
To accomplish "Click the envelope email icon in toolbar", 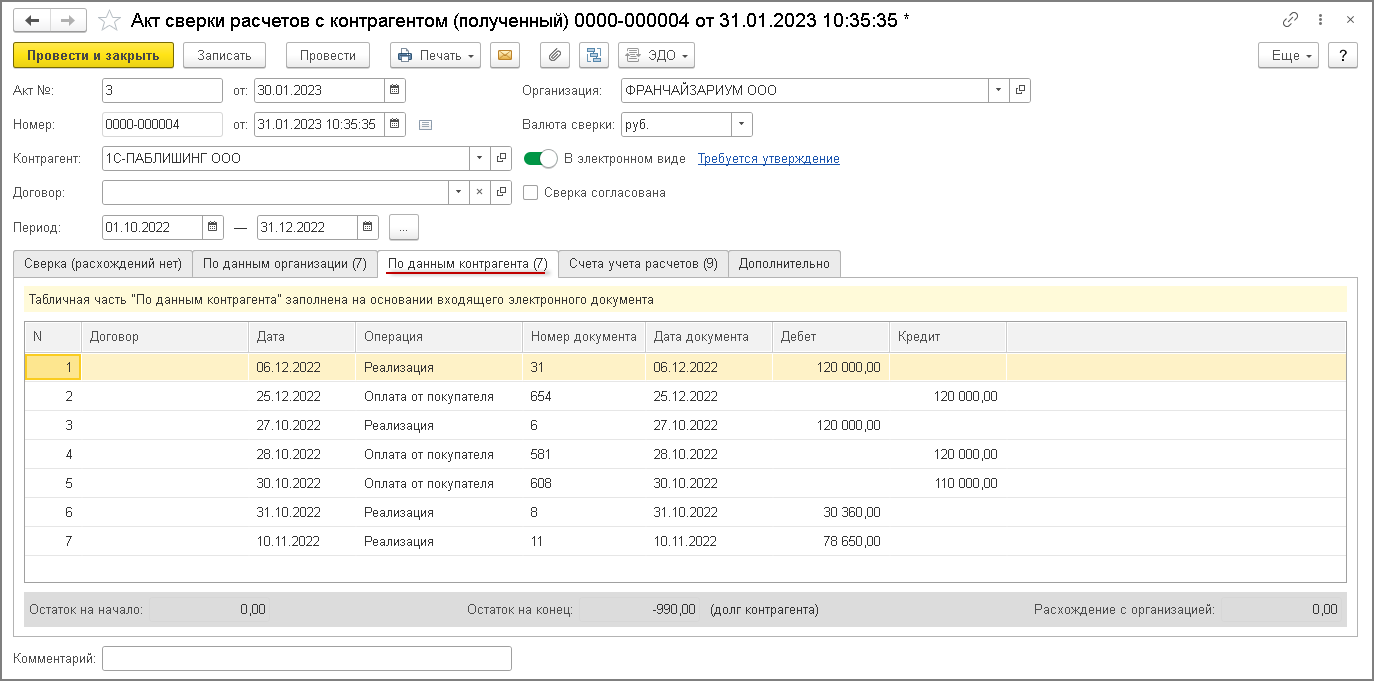I will point(505,55).
